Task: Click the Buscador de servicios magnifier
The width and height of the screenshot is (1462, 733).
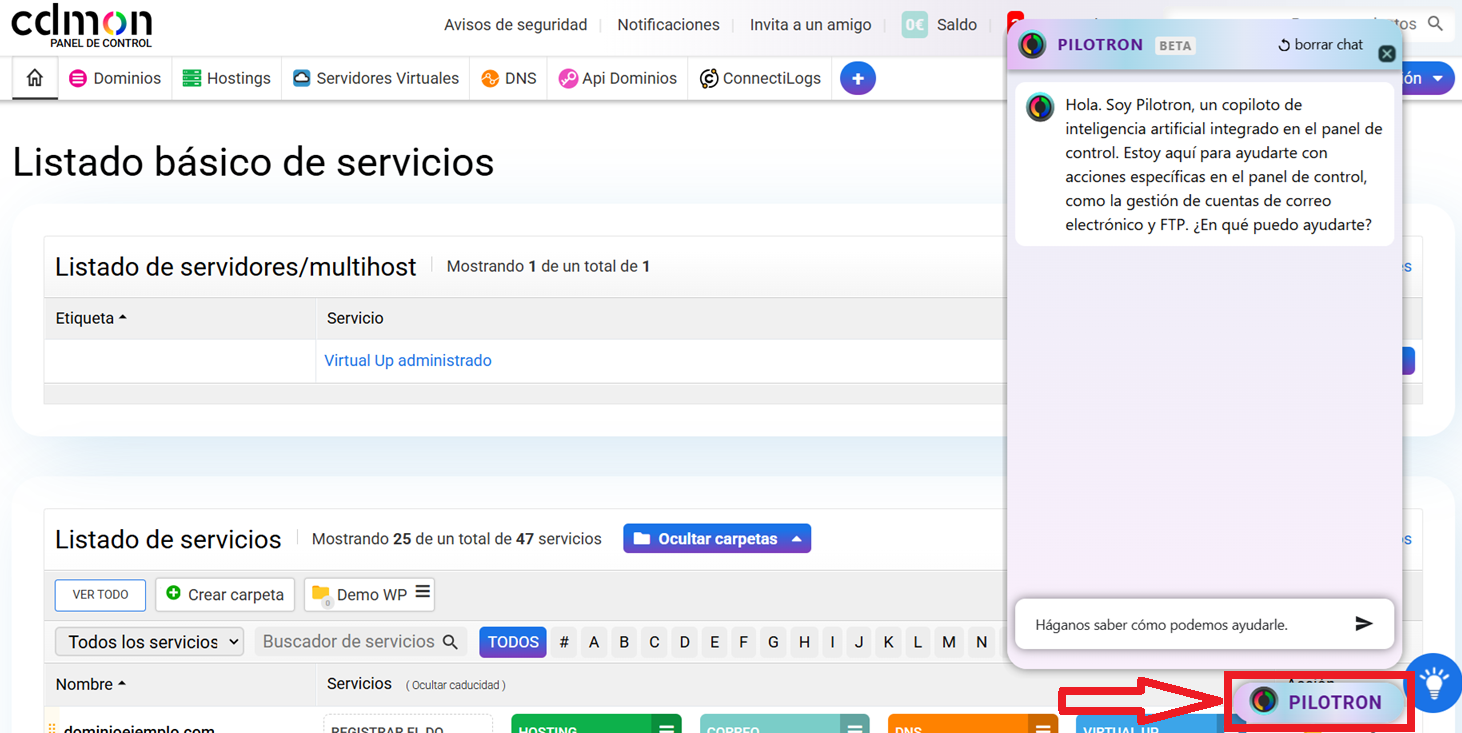Action: 450,642
